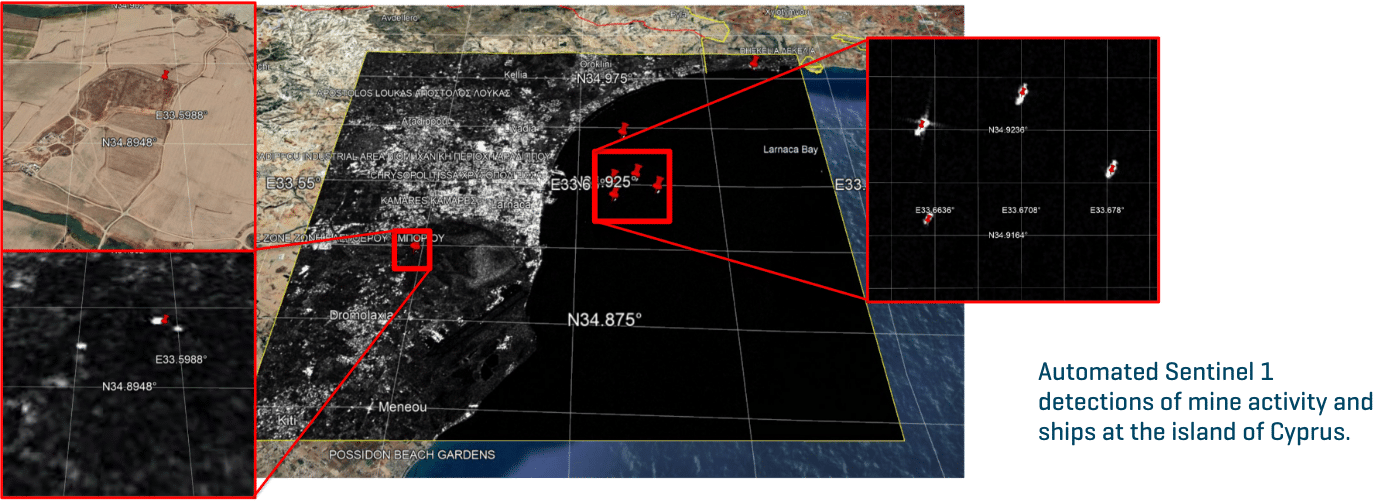Image resolution: width=1390 pixels, height=502 pixels.
Task: Select the N34.975° latitude label
Action: pos(602,79)
